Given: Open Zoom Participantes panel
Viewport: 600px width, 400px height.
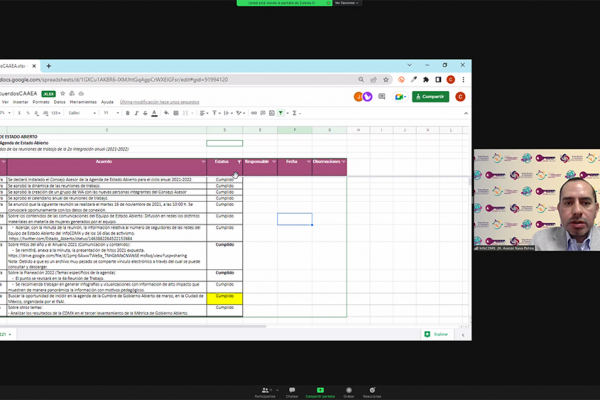Looking at the screenshot, I should [x=265, y=392].
